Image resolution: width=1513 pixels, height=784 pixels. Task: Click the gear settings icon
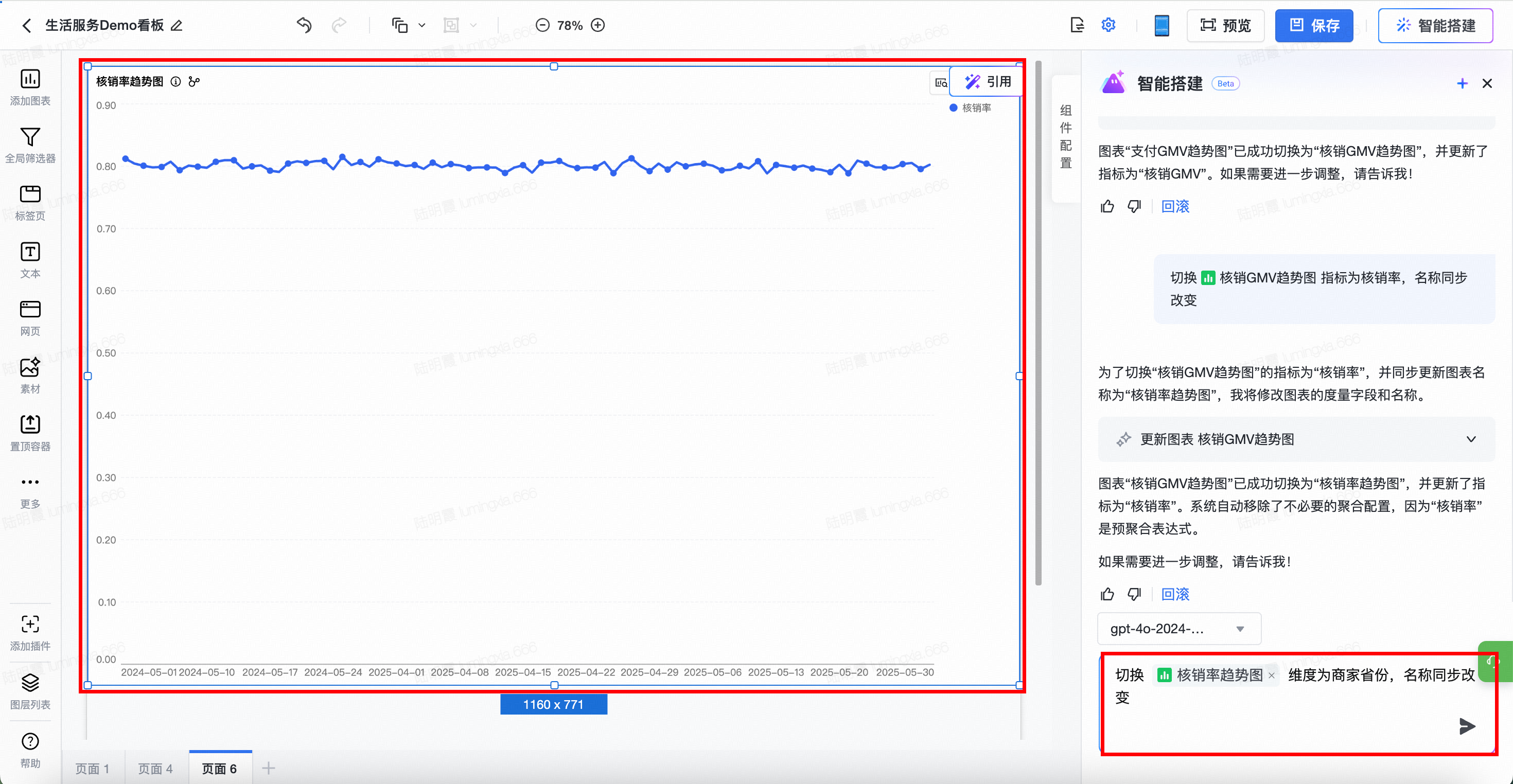pyautogui.click(x=1107, y=25)
